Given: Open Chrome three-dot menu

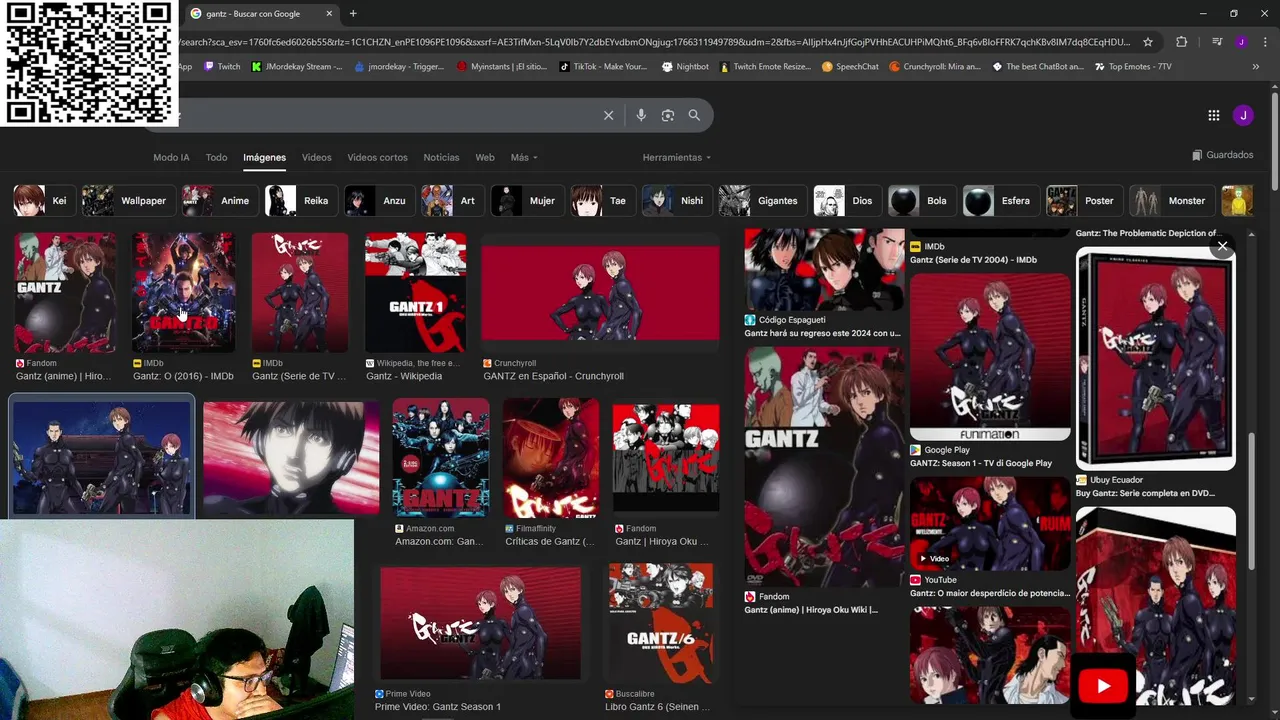Looking at the screenshot, I should coord(1264,42).
